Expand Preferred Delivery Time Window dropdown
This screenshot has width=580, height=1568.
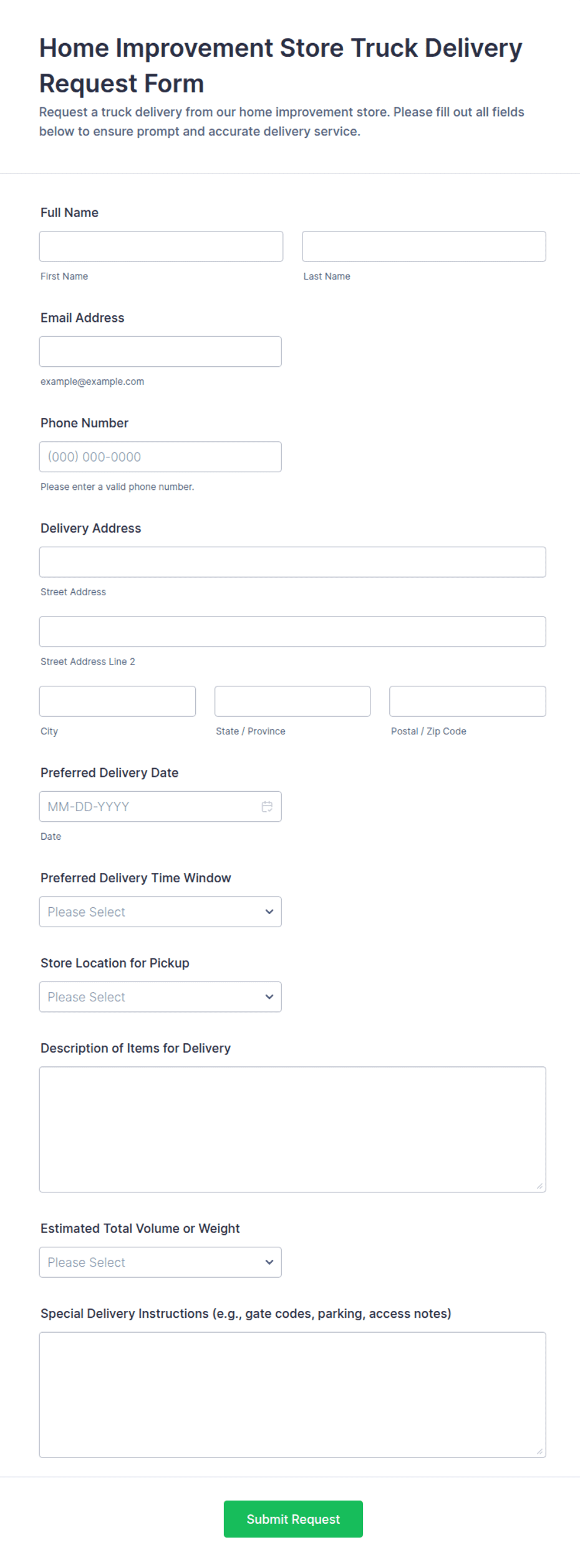[160, 912]
